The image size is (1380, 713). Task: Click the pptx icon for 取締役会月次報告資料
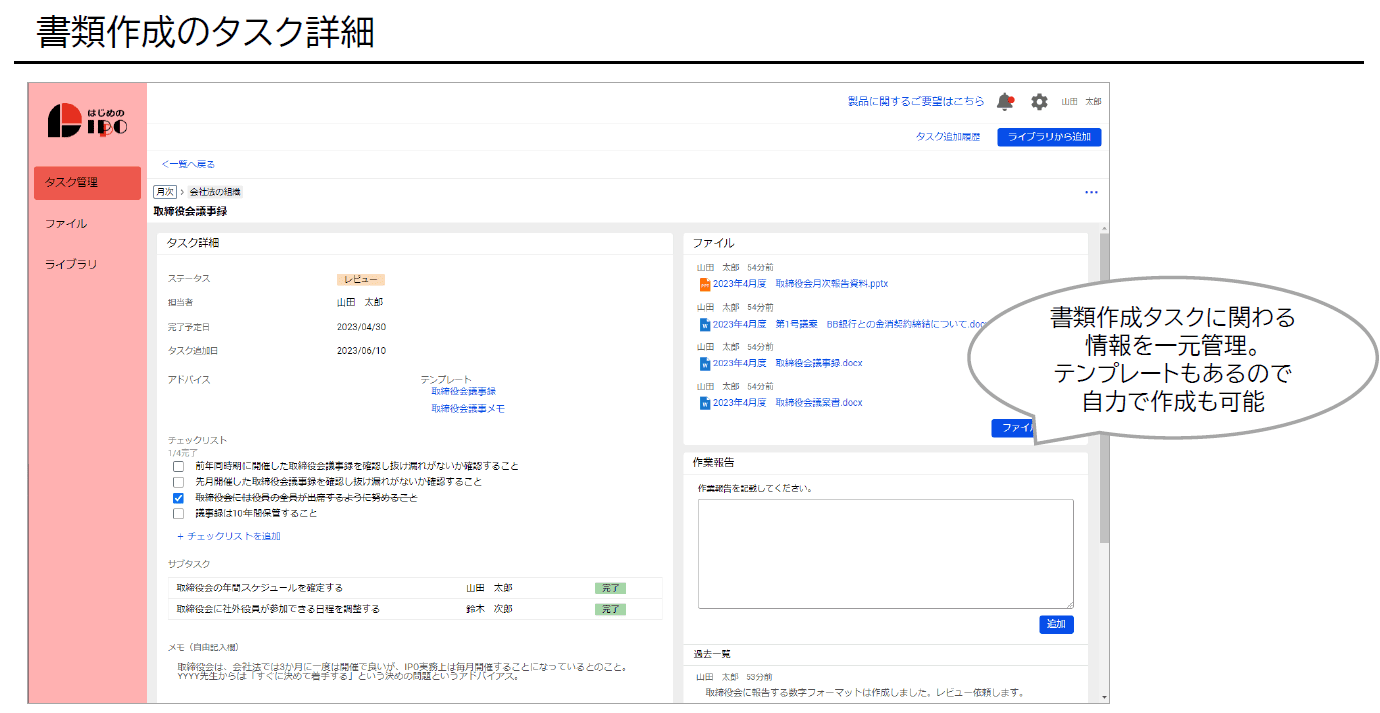coord(704,284)
